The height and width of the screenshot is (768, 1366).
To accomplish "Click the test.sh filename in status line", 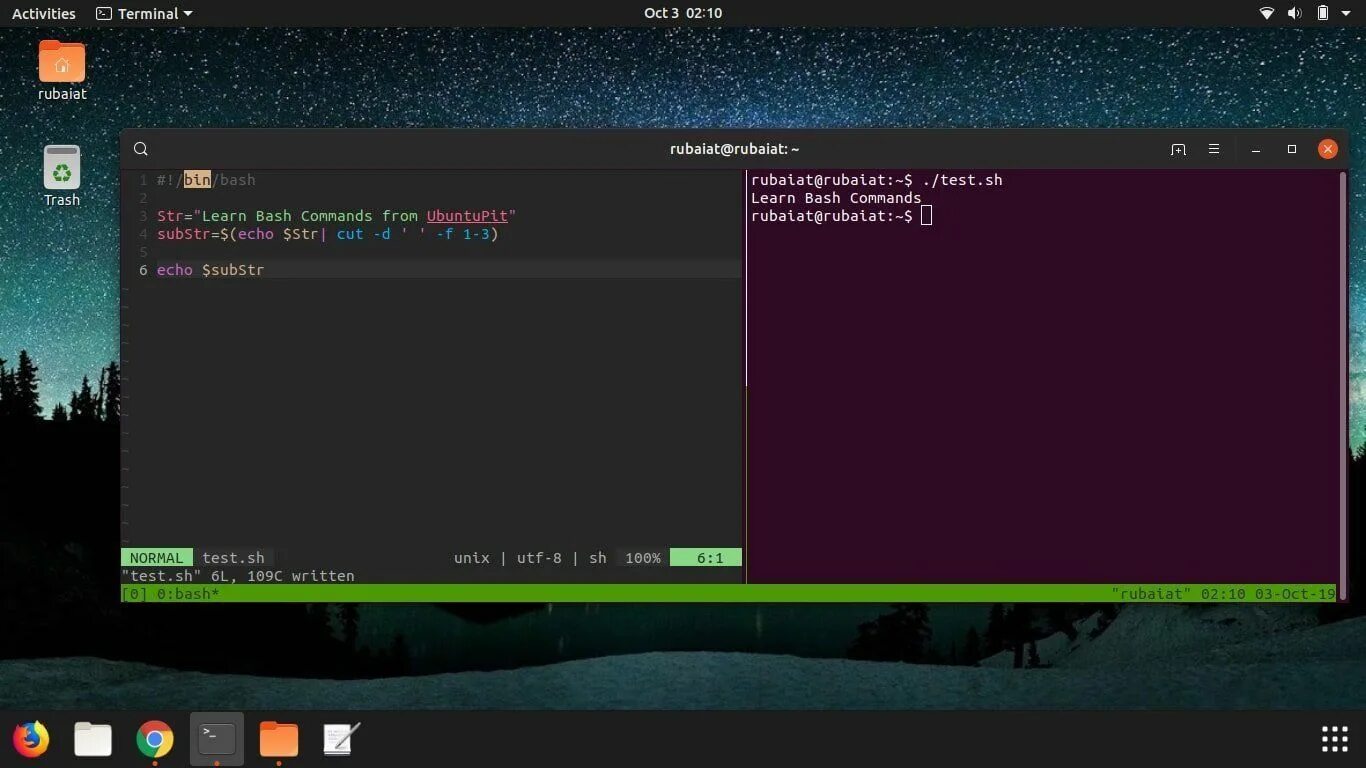I will click(x=233, y=558).
